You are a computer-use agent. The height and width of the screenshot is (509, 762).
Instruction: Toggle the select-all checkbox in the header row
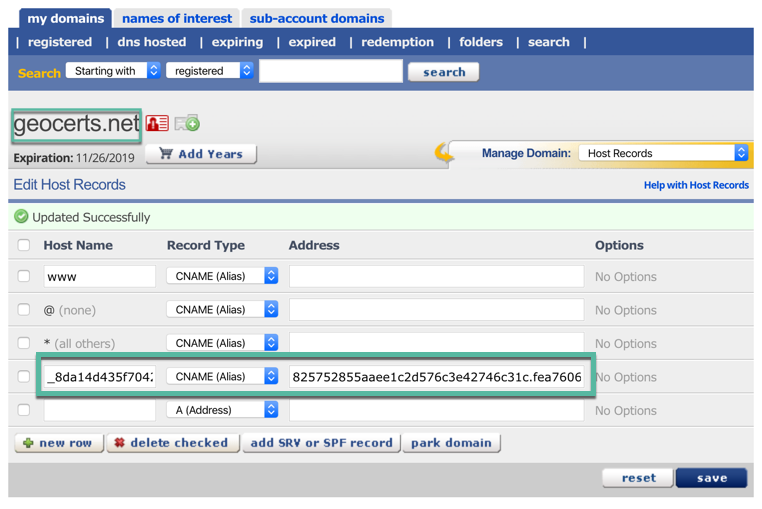coord(24,245)
